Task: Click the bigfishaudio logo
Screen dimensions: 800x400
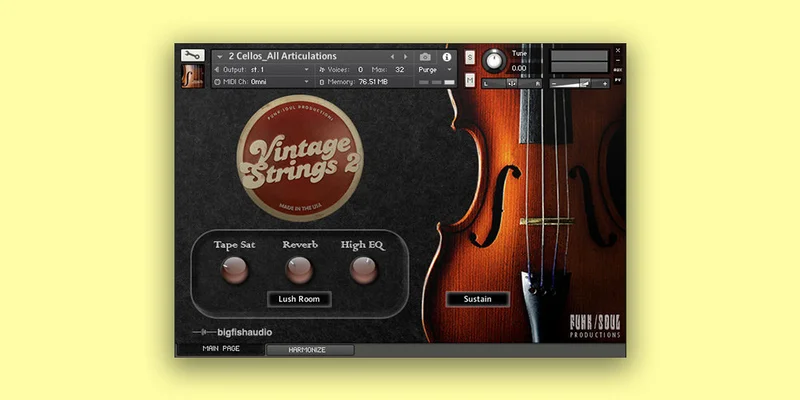Action: coord(233,332)
